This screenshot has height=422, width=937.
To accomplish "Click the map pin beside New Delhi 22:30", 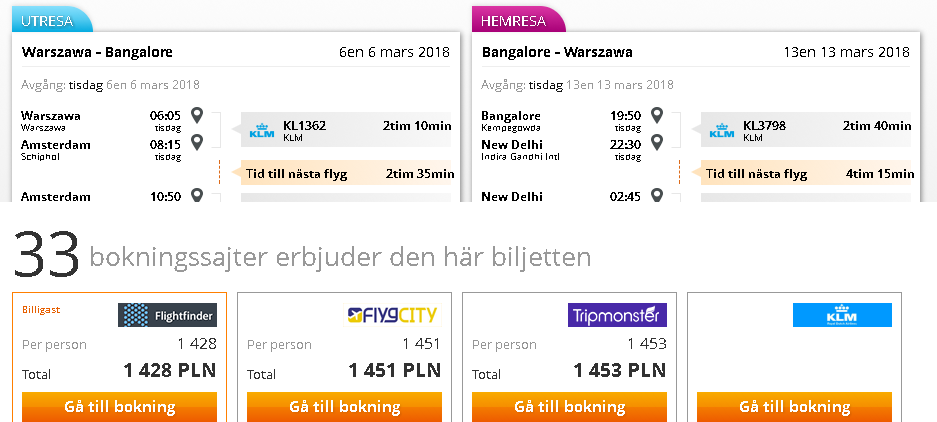I will pos(657,142).
